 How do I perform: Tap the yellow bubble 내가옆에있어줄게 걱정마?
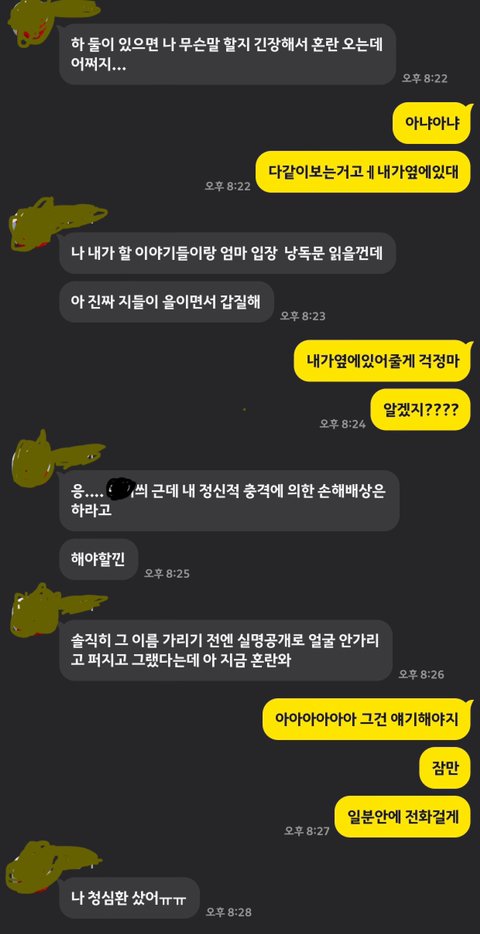[382, 362]
